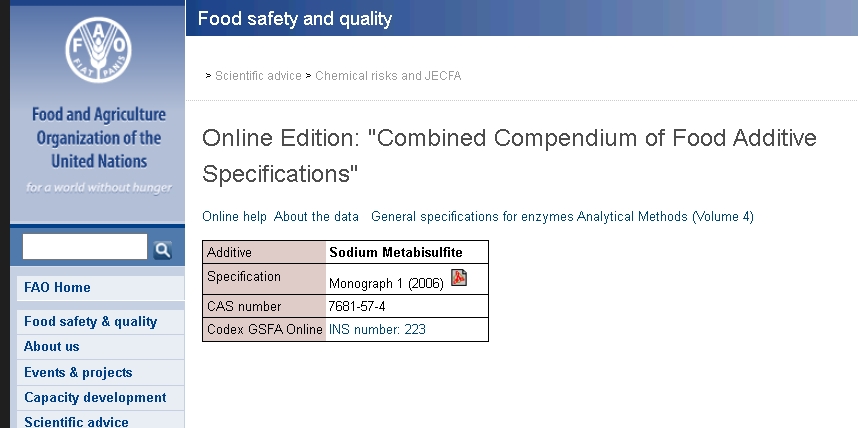Click the FAO logo emblem
The image size is (858, 428).
click(x=98, y=50)
